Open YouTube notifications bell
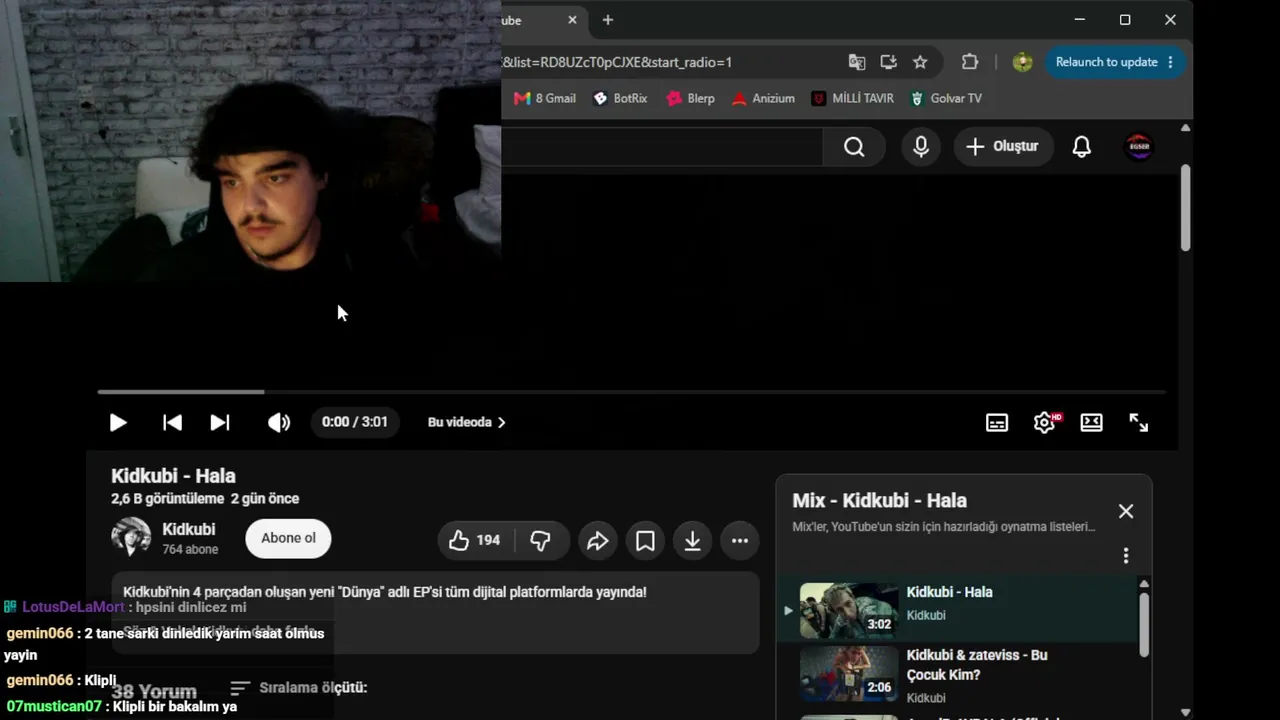Viewport: 1280px width, 720px height. [x=1082, y=147]
